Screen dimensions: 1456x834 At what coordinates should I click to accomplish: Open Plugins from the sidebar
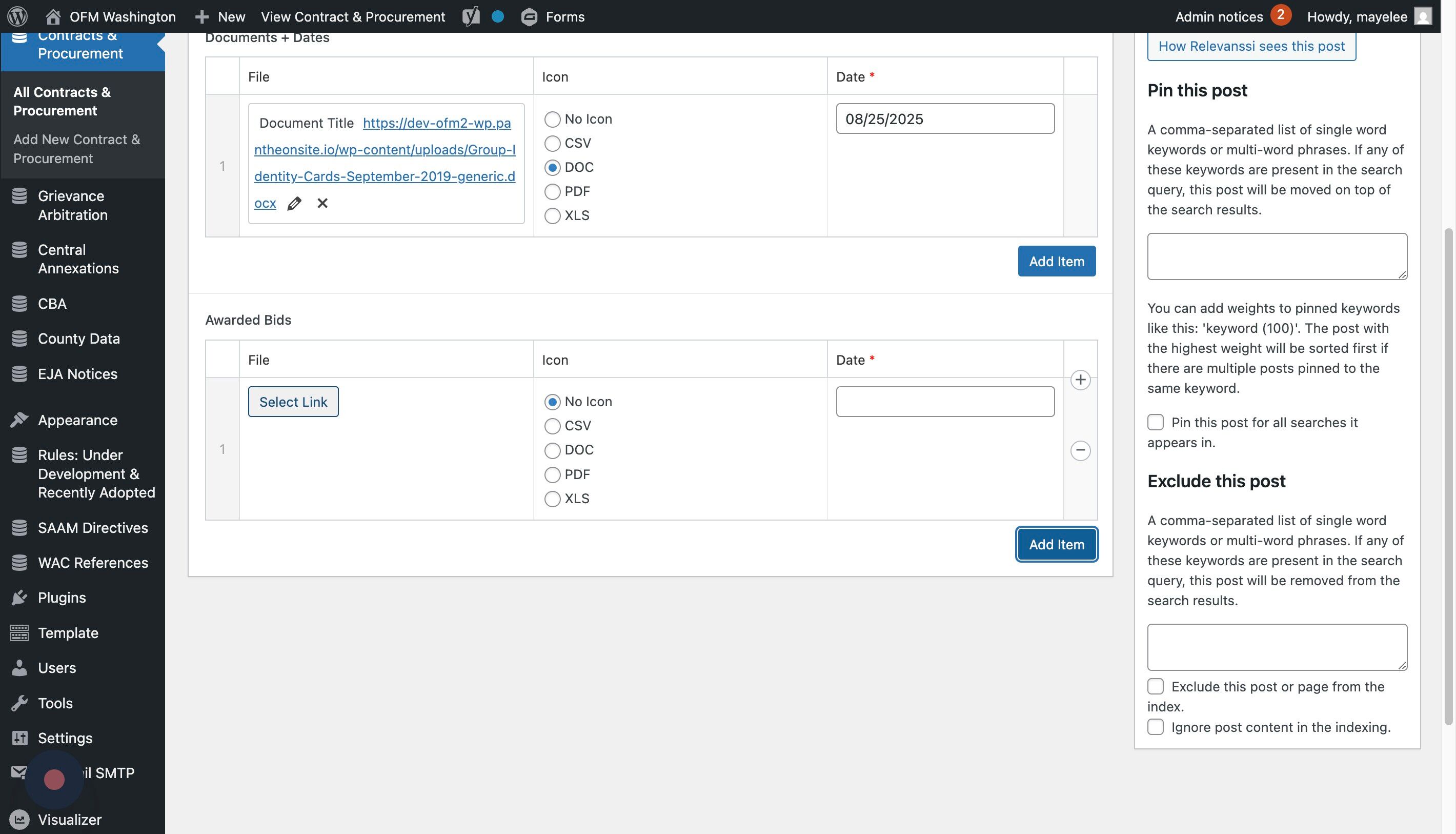(62, 598)
